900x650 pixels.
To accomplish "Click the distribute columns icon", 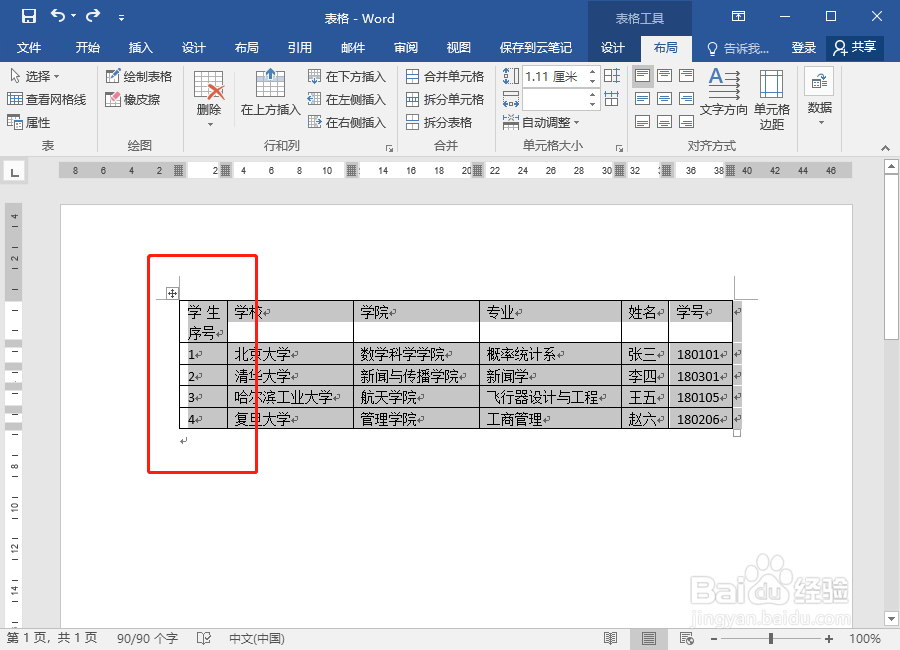I will (612, 99).
